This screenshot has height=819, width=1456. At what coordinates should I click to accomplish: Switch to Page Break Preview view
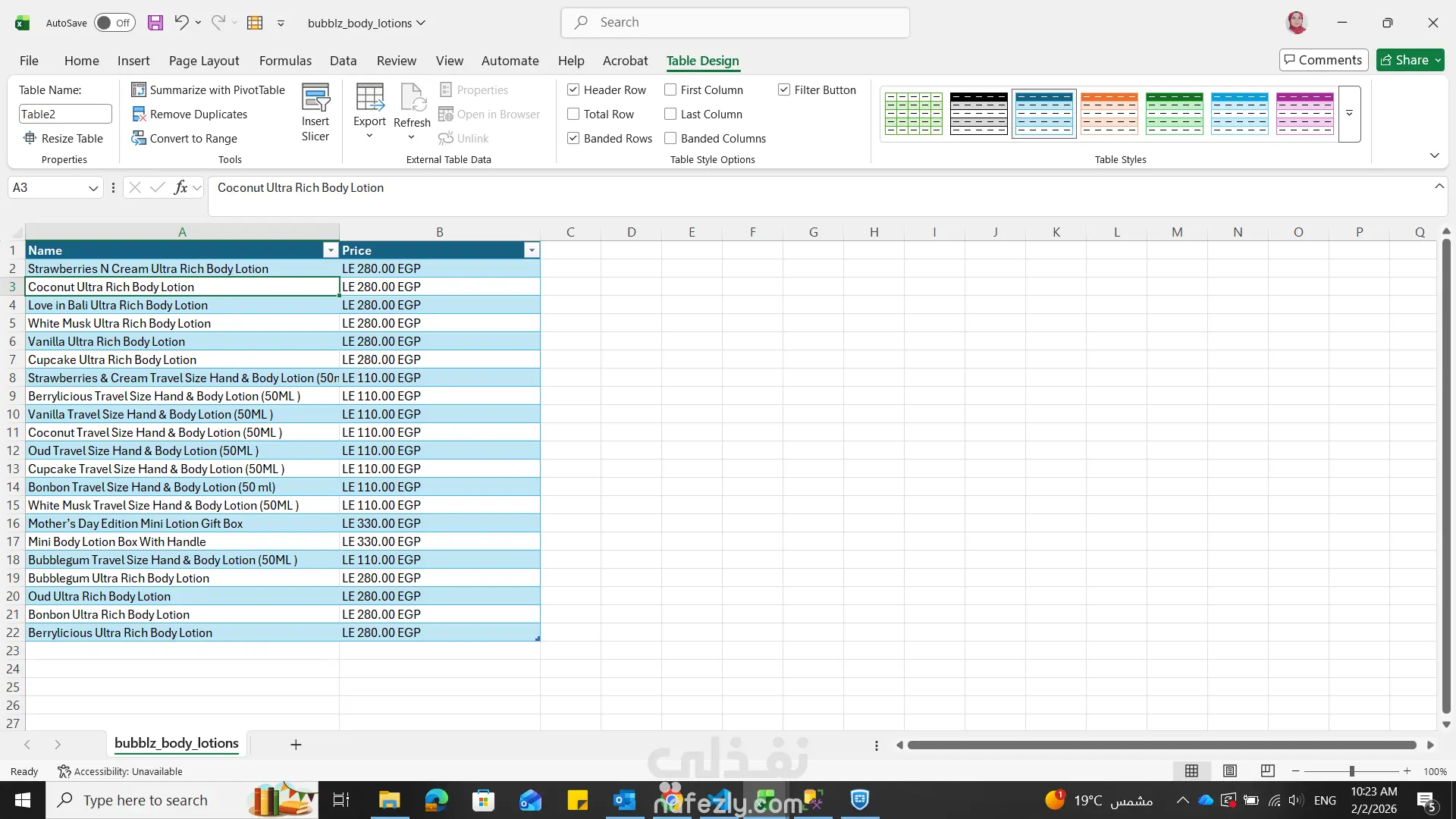[1267, 771]
